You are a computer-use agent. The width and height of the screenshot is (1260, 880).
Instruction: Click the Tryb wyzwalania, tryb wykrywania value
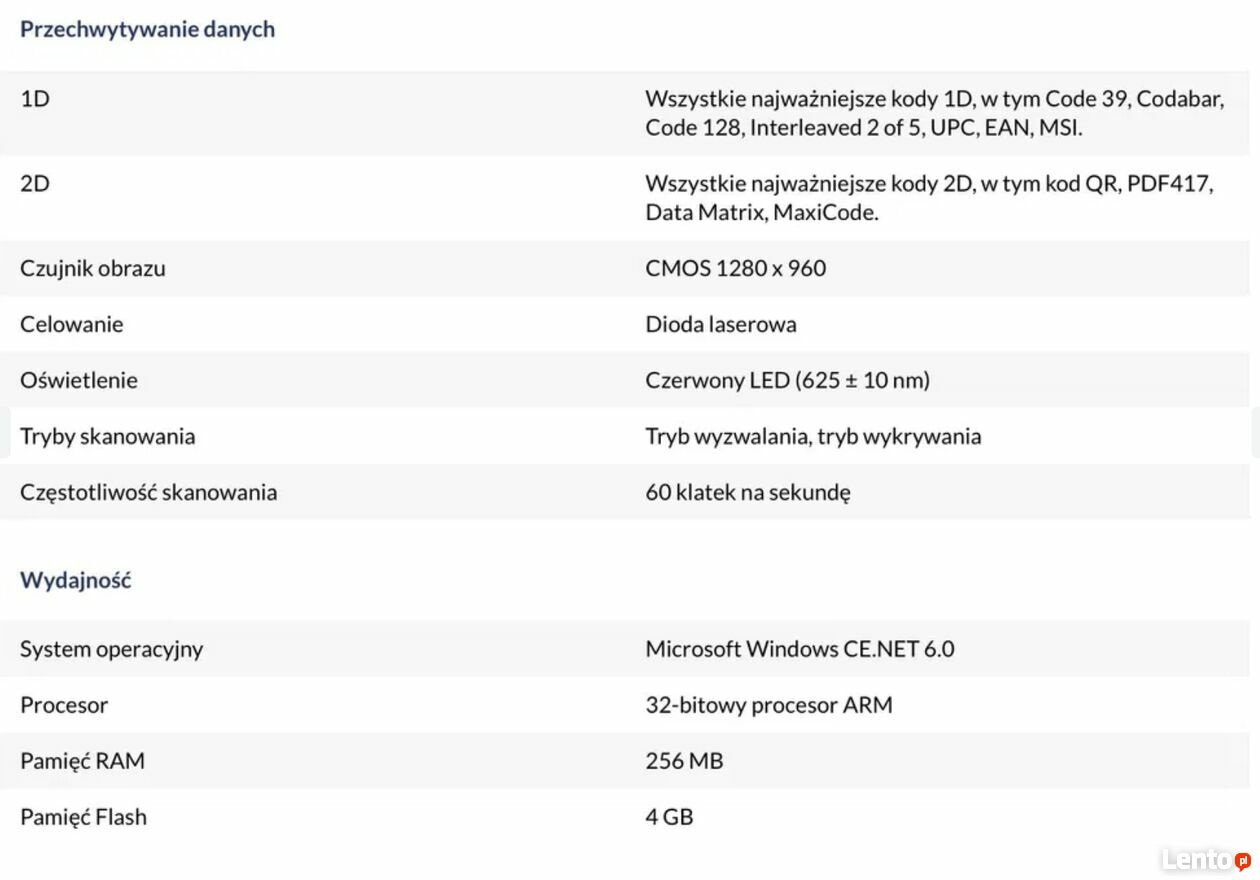[x=813, y=437]
